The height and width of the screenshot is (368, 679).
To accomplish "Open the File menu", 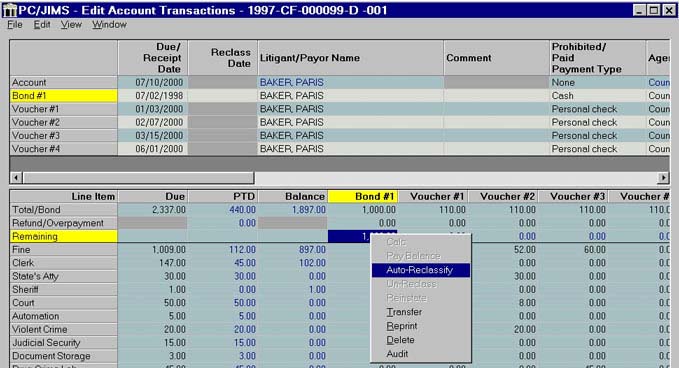I will click(15, 25).
